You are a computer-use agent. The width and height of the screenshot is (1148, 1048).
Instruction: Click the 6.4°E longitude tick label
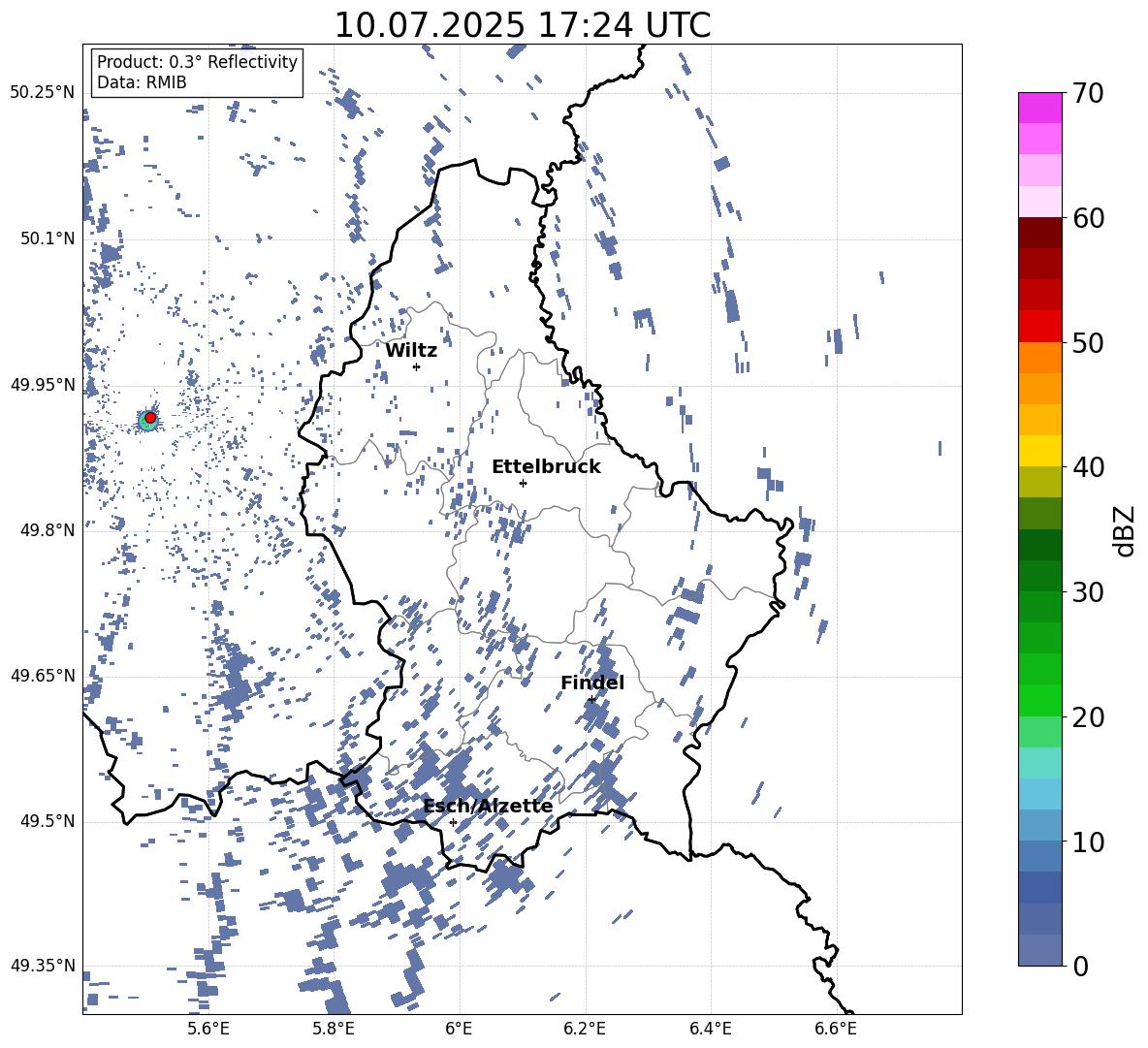click(710, 1029)
